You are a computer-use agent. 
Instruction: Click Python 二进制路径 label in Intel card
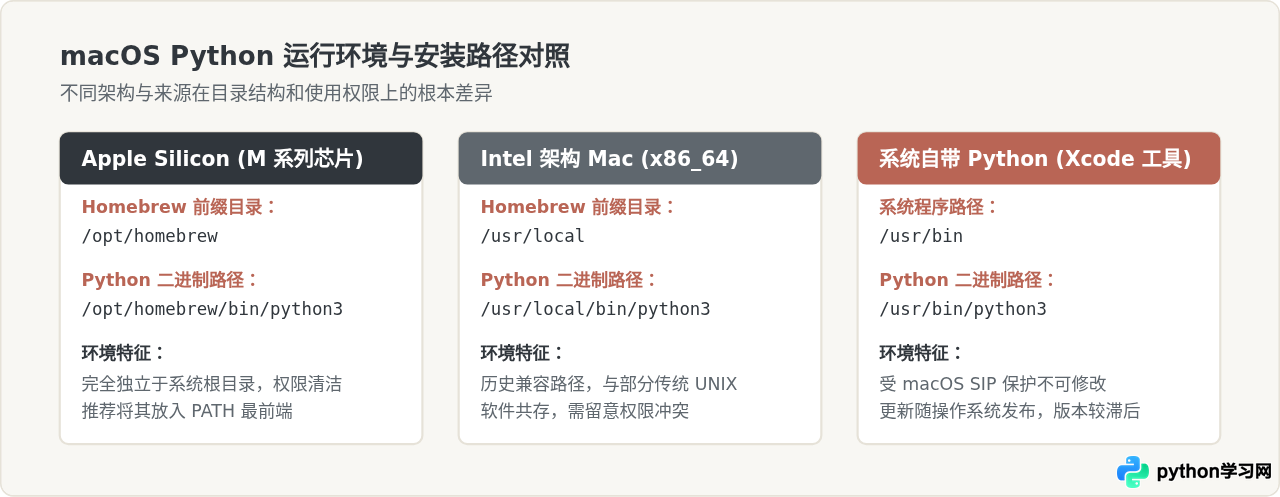point(569,280)
